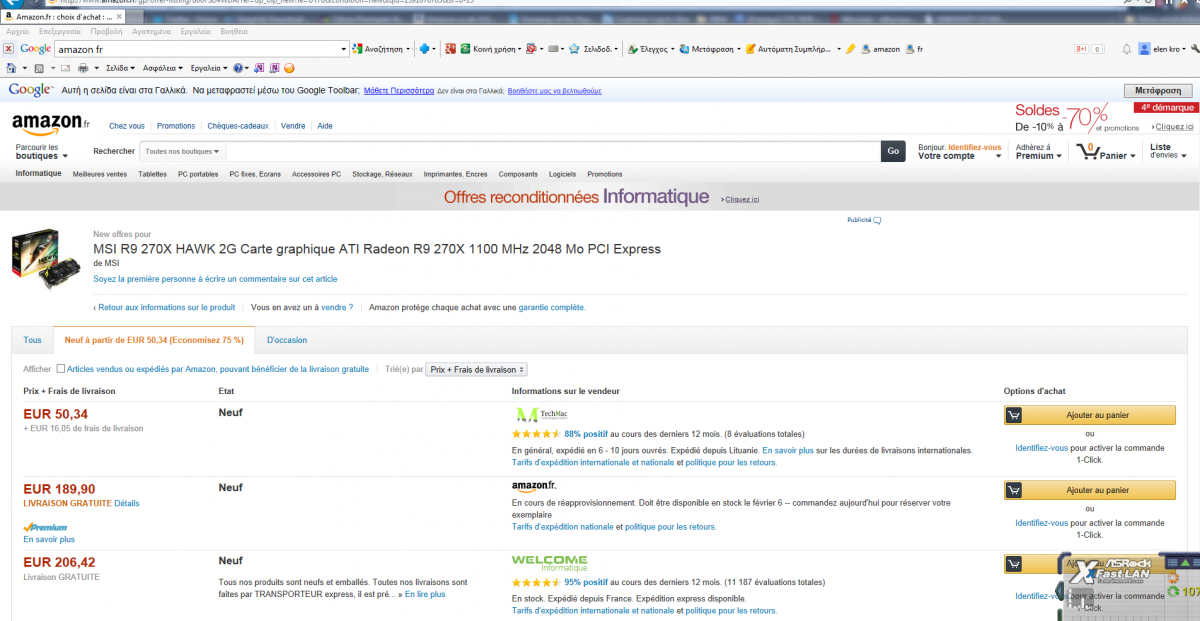Click the TechMac seller logo
The width and height of the screenshot is (1200, 621).
click(x=540, y=414)
